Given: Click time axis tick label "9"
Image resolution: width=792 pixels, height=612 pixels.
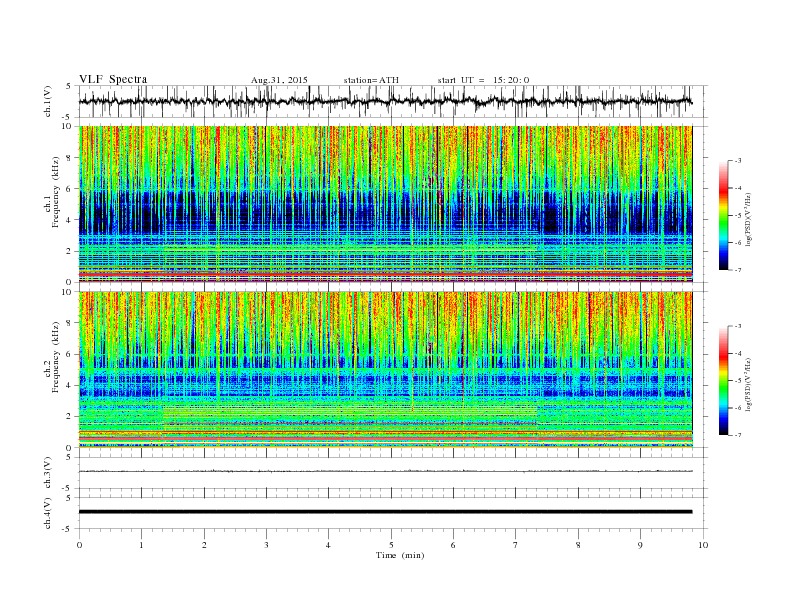Looking at the screenshot, I should [640, 545].
